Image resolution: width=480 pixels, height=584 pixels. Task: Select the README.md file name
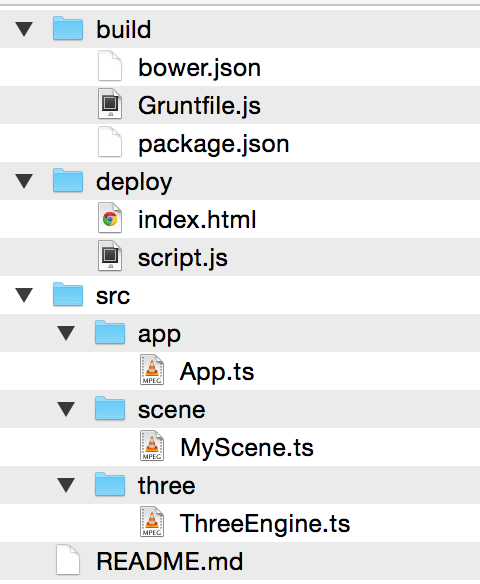pyautogui.click(x=170, y=561)
